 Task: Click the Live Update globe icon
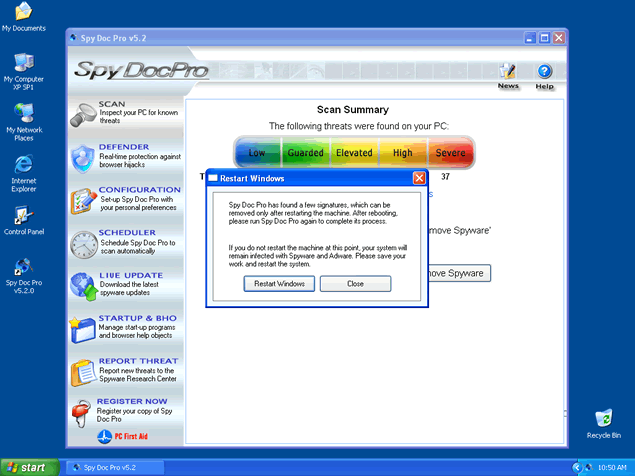(x=83, y=286)
